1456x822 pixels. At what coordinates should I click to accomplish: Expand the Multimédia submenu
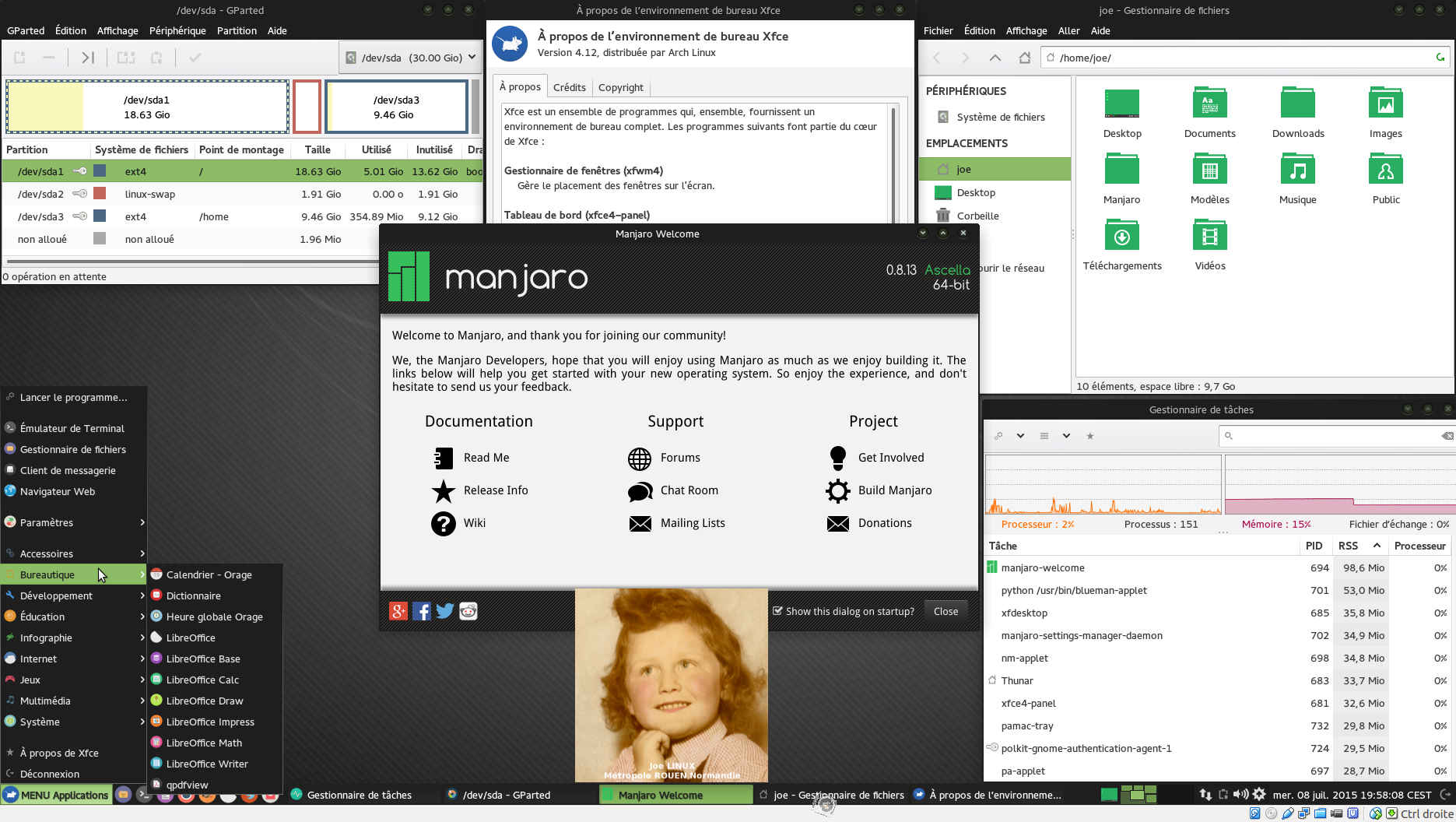pyautogui.click(x=74, y=701)
